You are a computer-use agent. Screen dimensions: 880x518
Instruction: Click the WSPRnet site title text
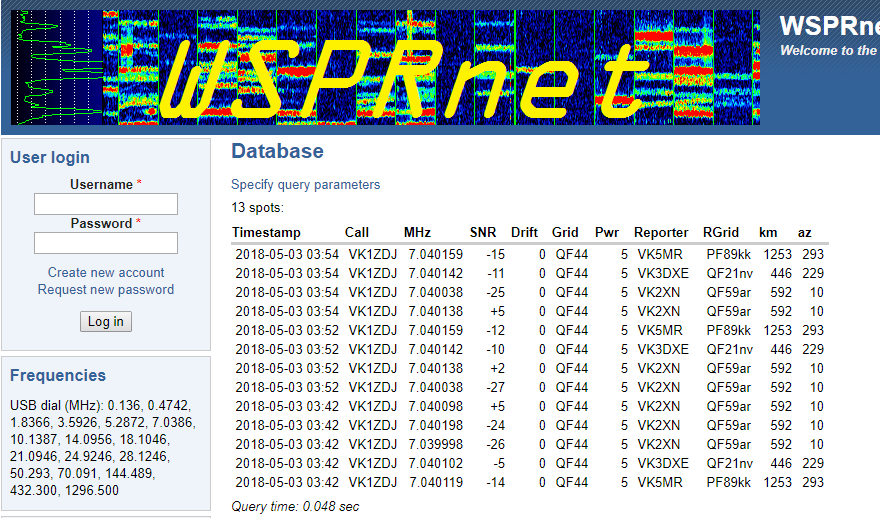pos(829,26)
